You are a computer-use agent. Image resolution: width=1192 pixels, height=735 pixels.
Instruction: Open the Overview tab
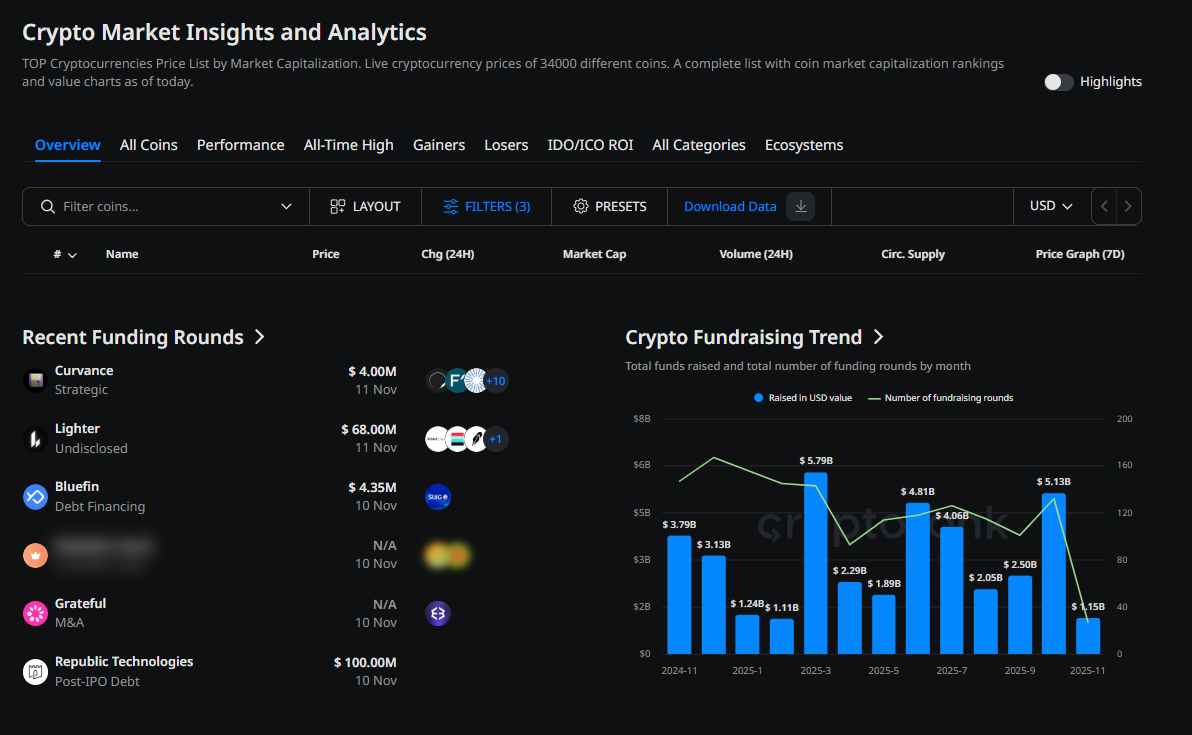[x=68, y=144]
